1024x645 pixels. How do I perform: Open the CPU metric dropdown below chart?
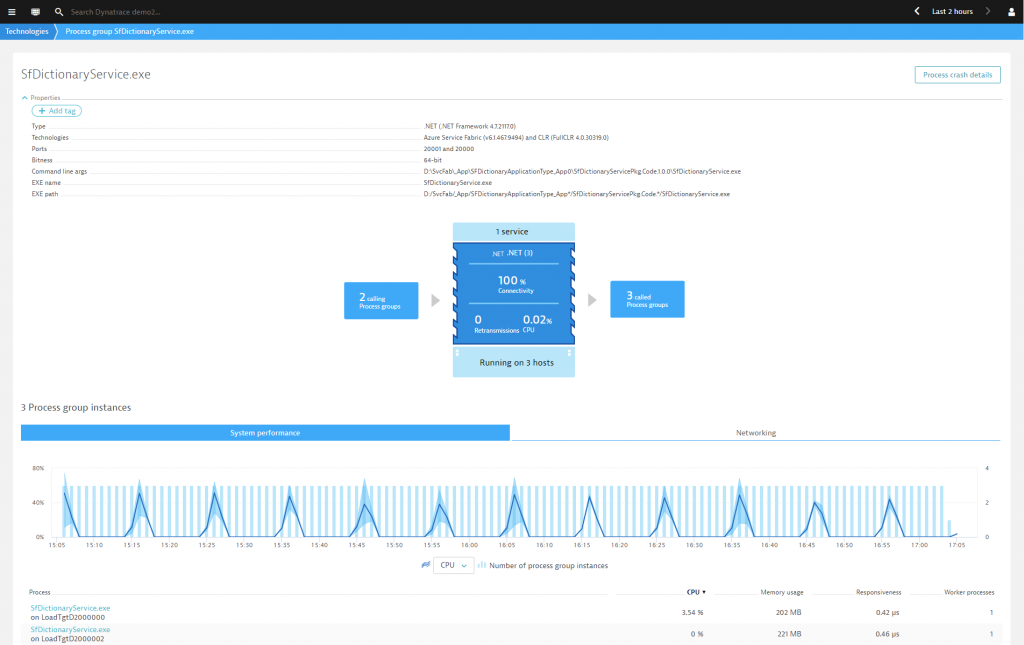click(453, 565)
